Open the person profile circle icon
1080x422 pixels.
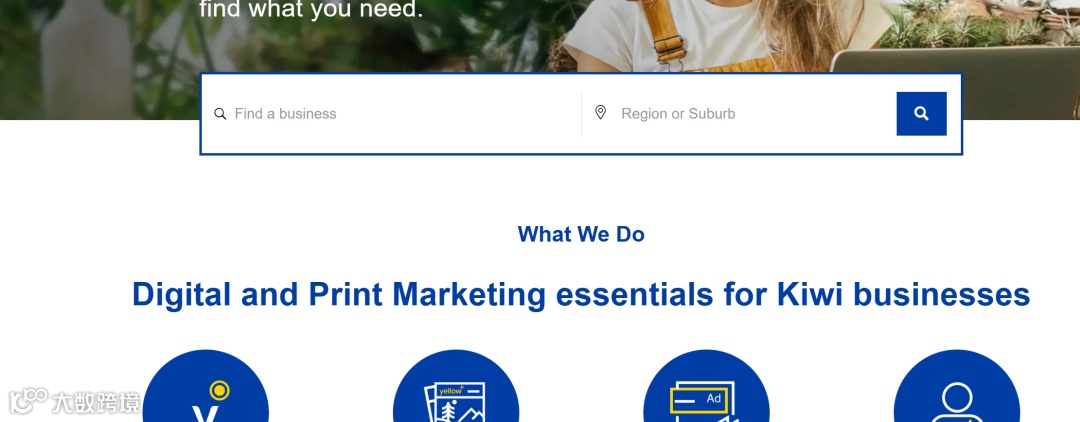(x=957, y=387)
